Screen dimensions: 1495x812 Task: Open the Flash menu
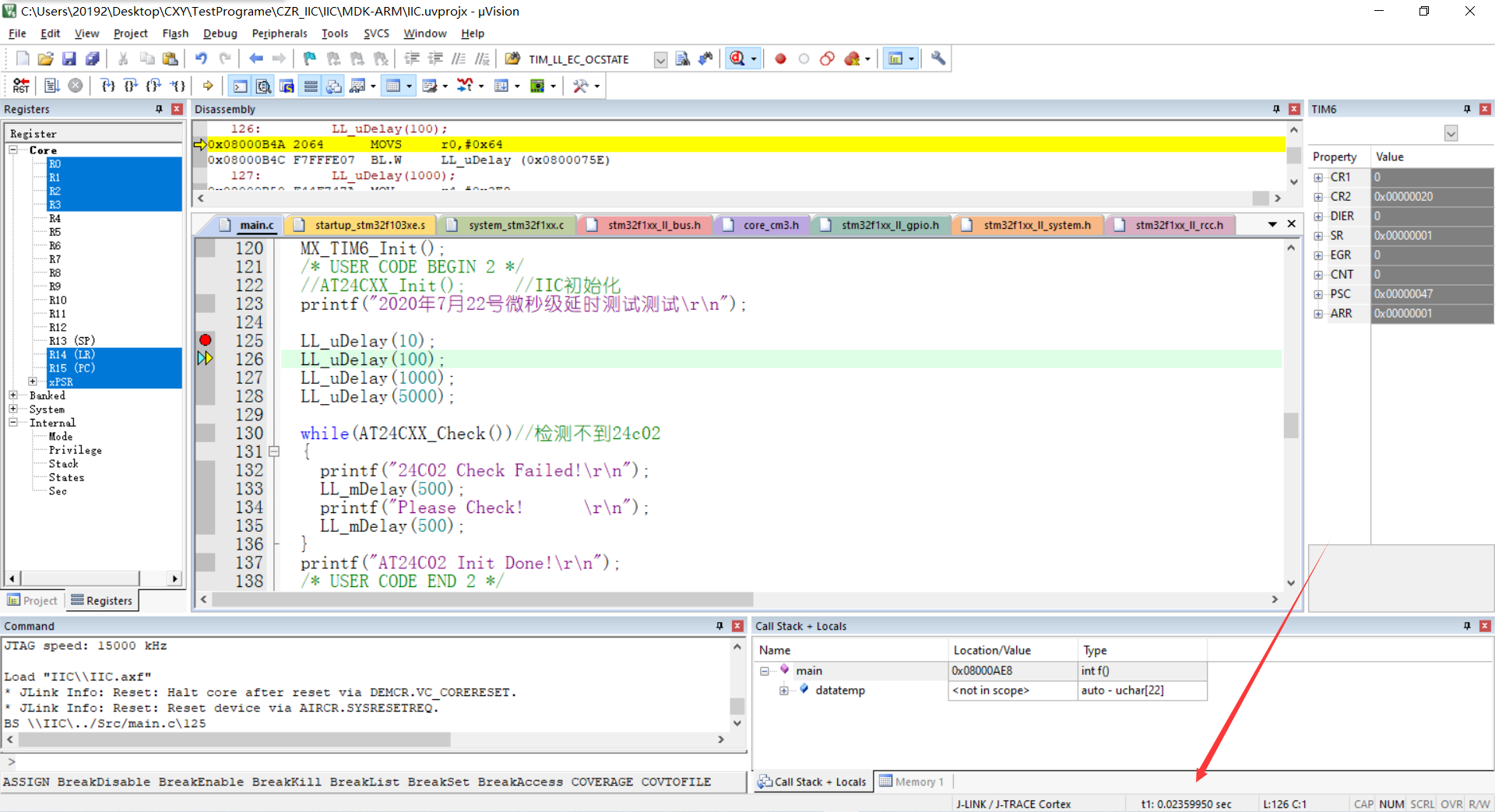click(x=175, y=33)
